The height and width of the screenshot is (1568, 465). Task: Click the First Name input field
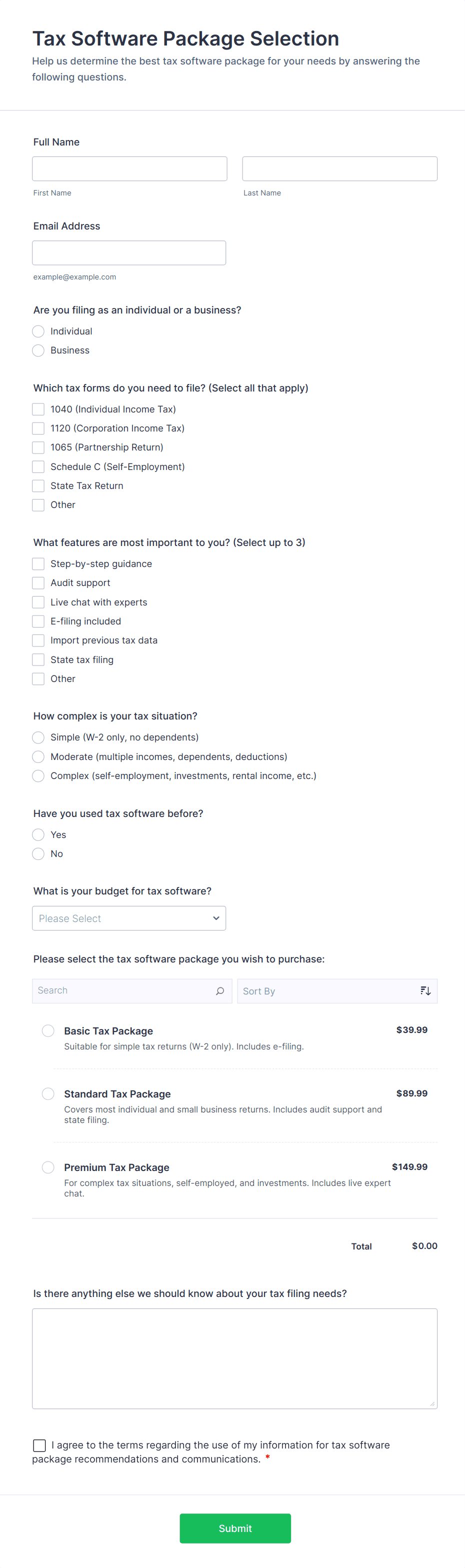click(x=129, y=168)
